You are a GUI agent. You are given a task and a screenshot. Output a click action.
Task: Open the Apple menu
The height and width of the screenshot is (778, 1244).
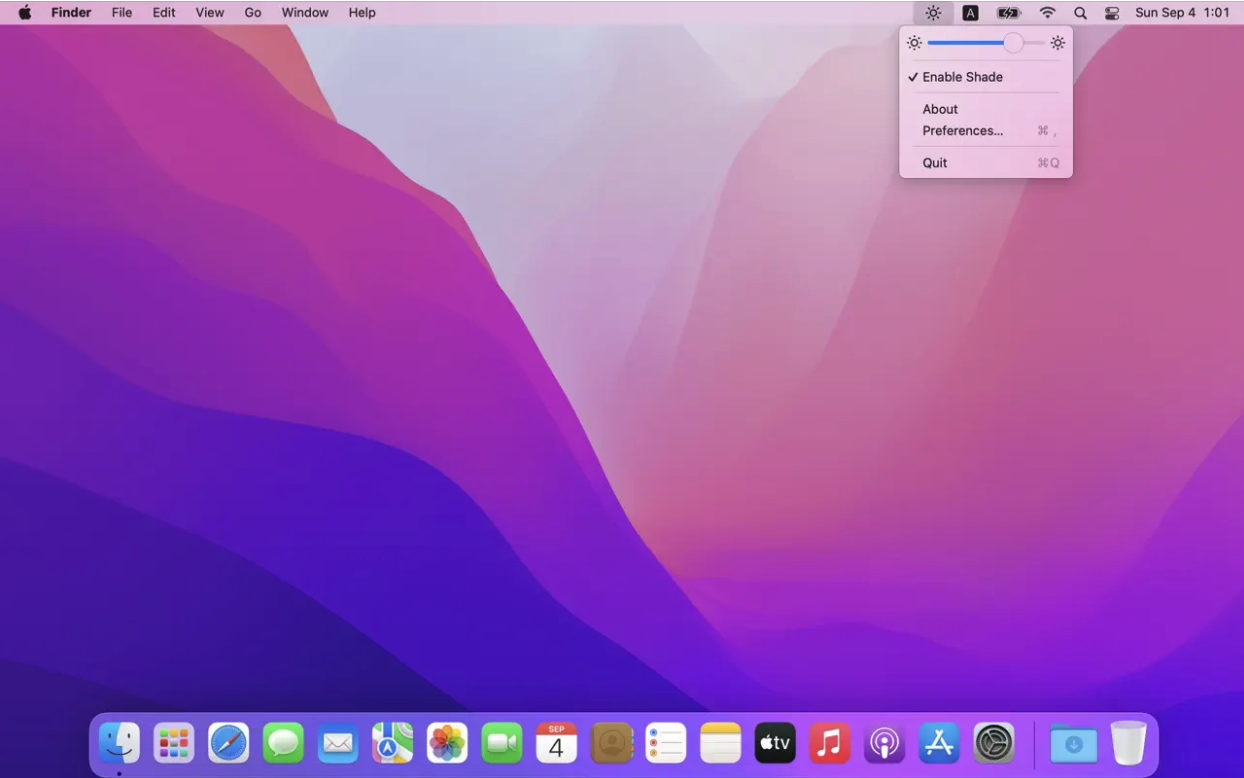[25, 13]
